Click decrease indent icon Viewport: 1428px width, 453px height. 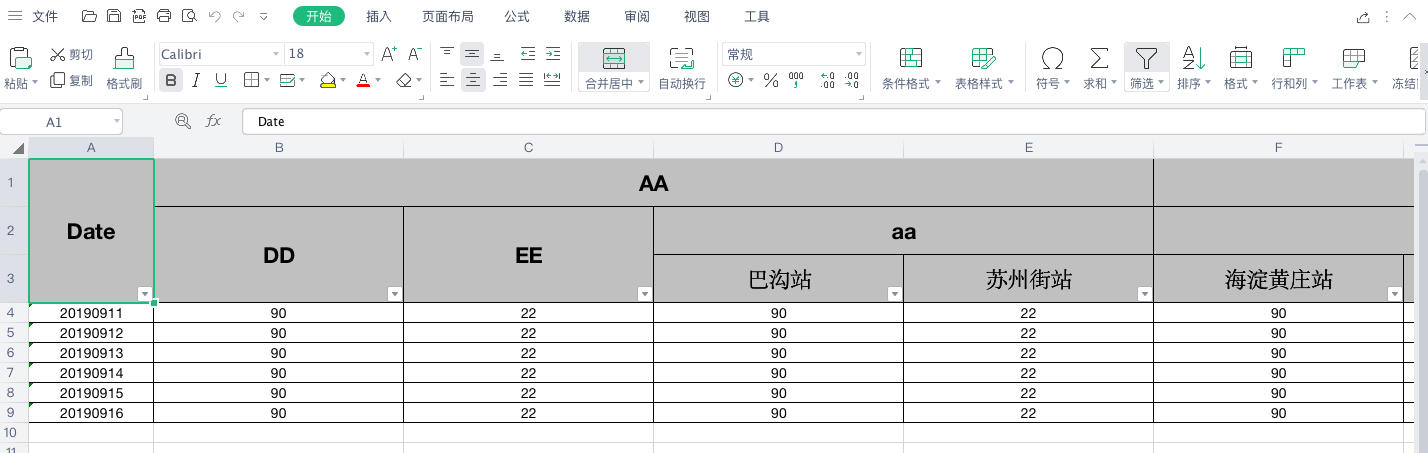(527, 54)
